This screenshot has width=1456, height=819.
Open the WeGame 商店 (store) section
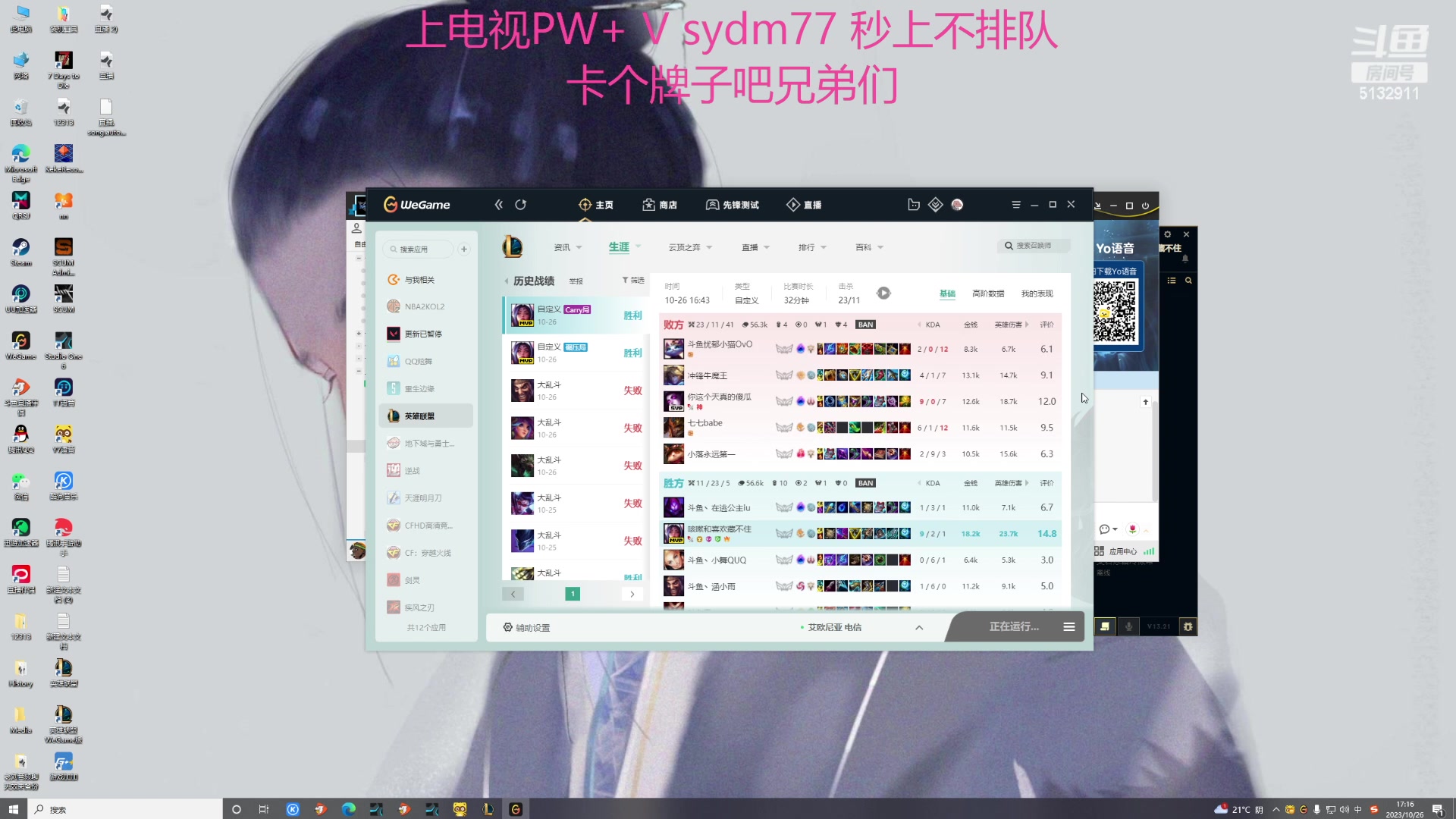tap(660, 205)
